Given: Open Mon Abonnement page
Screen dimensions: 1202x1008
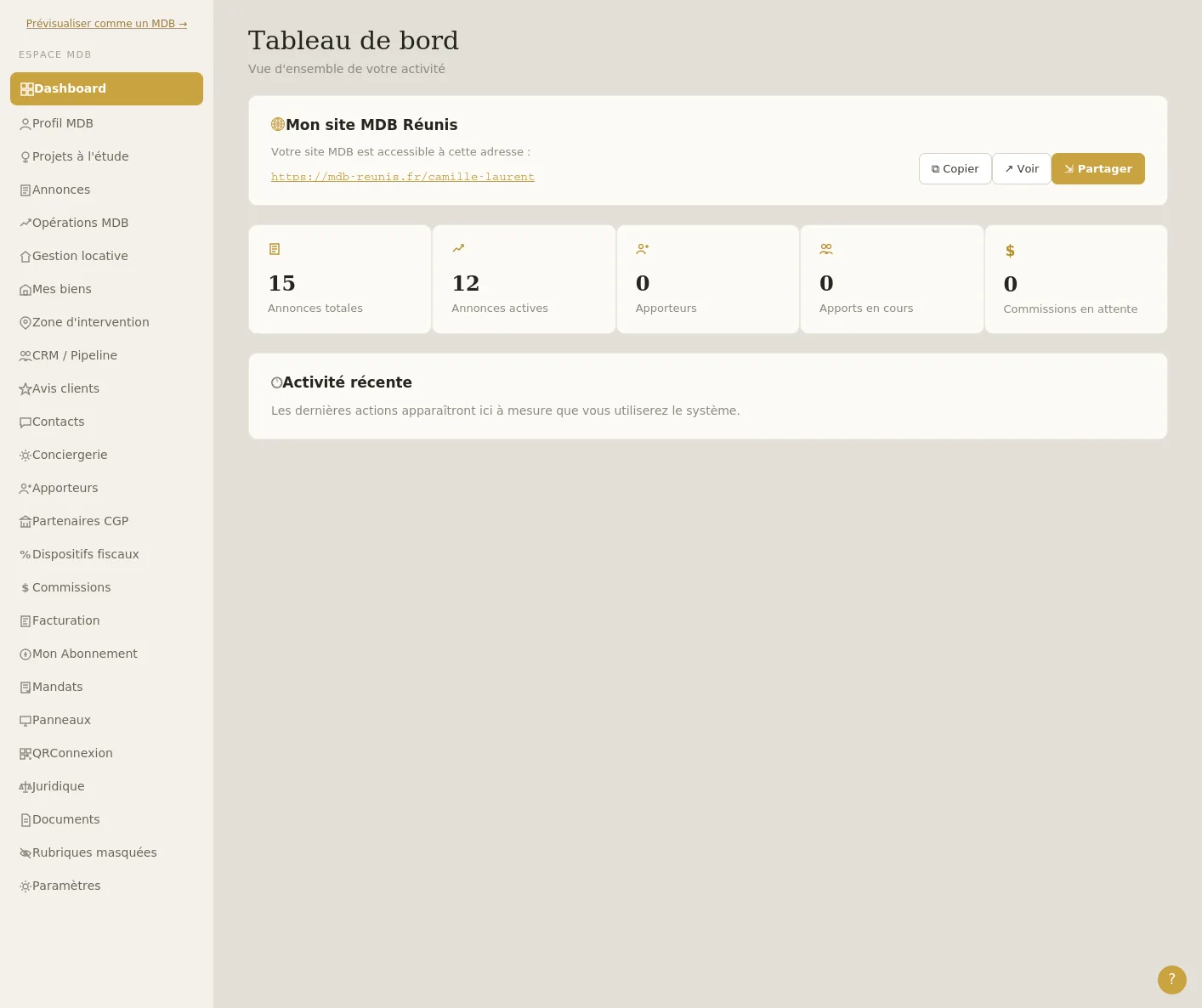Looking at the screenshot, I should point(106,654).
